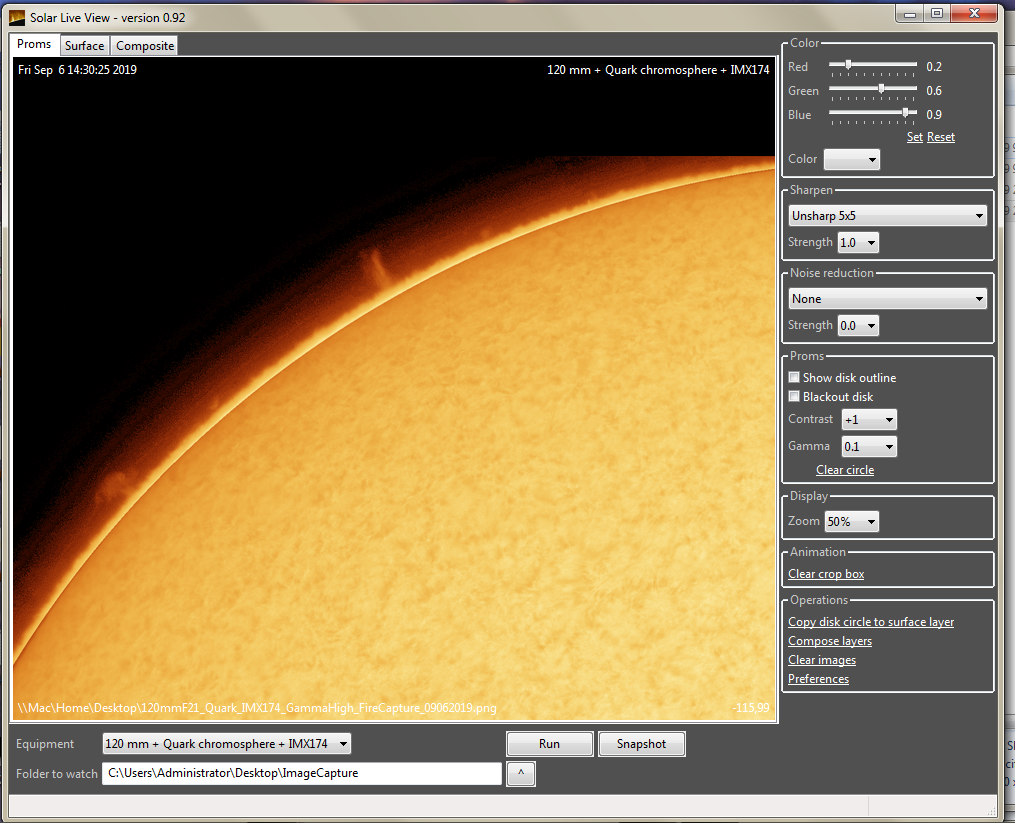This screenshot has width=1015, height=823.
Task: Open the Noise reduction None dropdown
Action: pyautogui.click(x=887, y=299)
